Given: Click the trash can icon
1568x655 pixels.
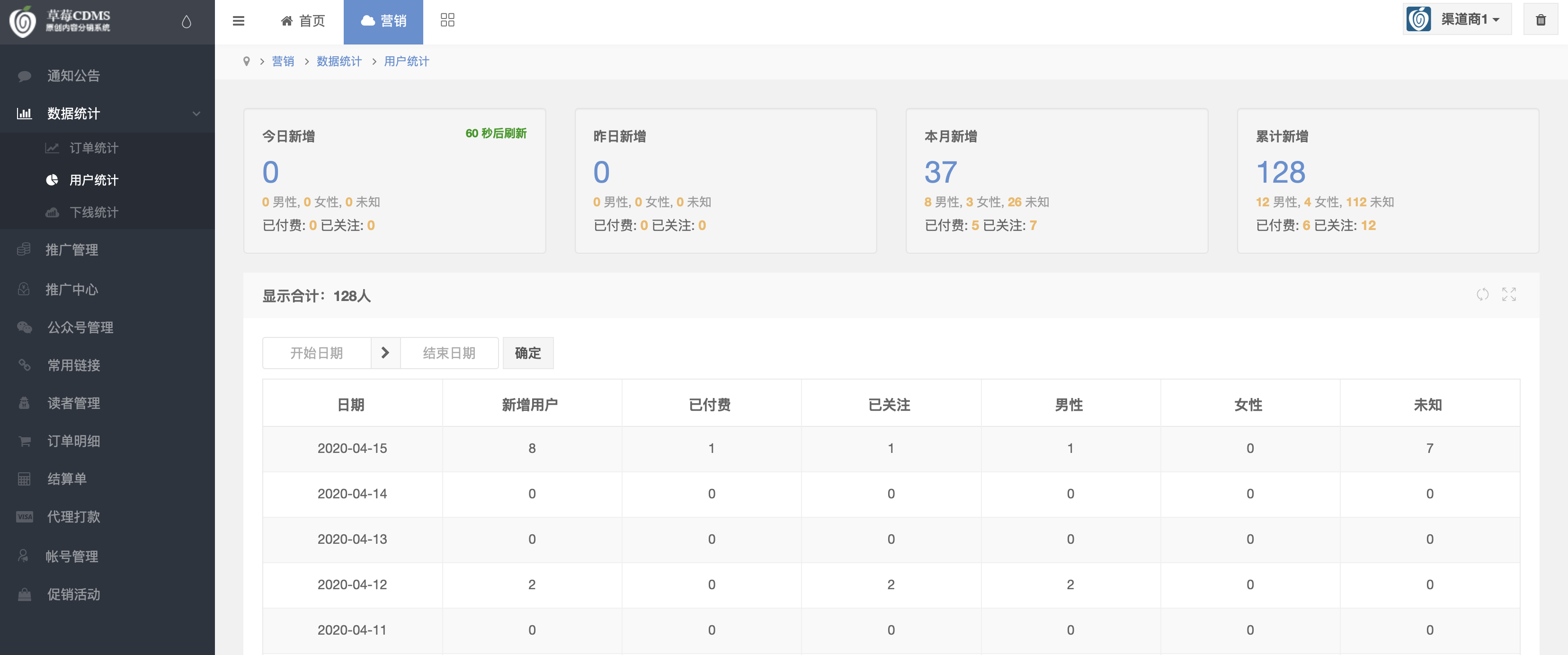Looking at the screenshot, I should tap(1540, 20).
